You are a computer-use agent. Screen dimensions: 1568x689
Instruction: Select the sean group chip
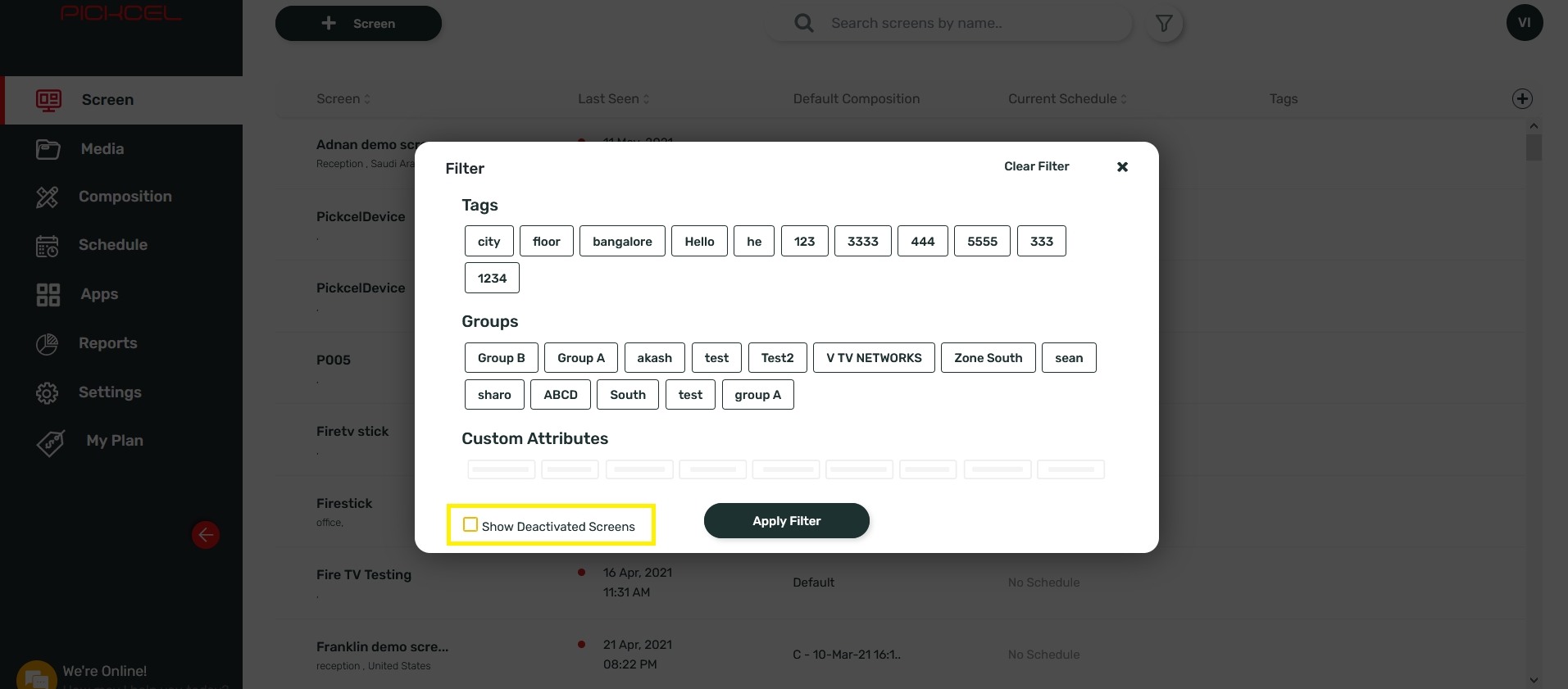pyautogui.click(x=1069, y=357)
